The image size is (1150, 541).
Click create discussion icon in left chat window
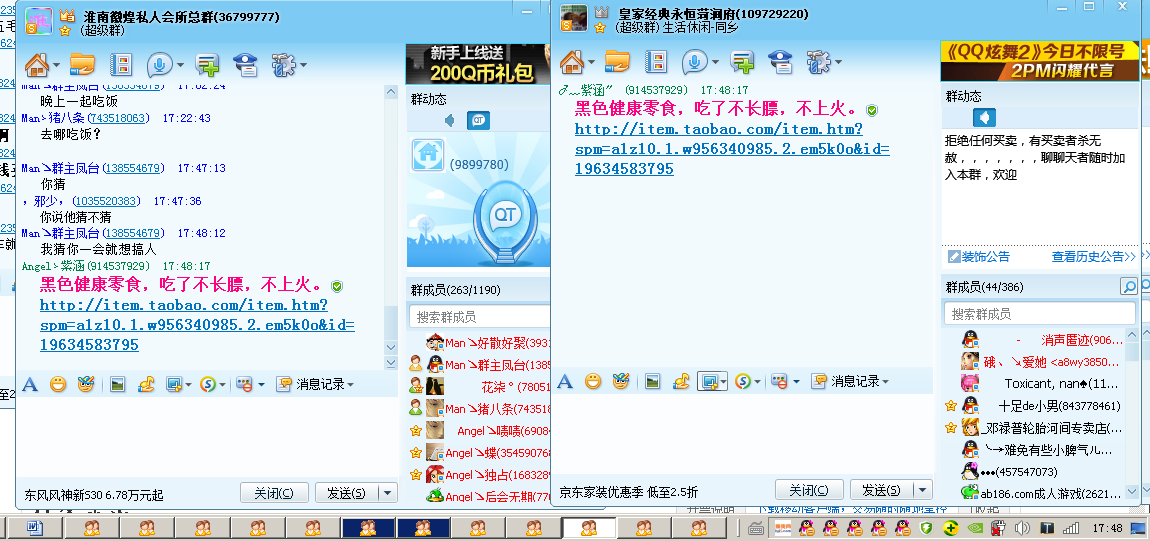click(208, 65)
